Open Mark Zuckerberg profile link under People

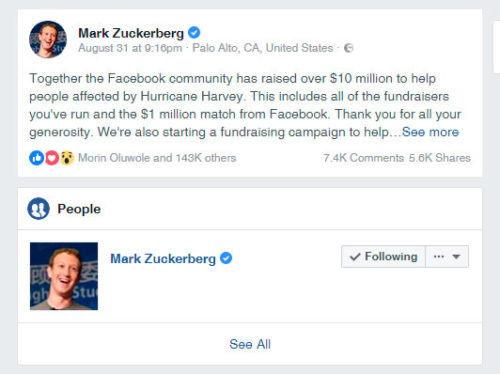click(x=163, y=258)
